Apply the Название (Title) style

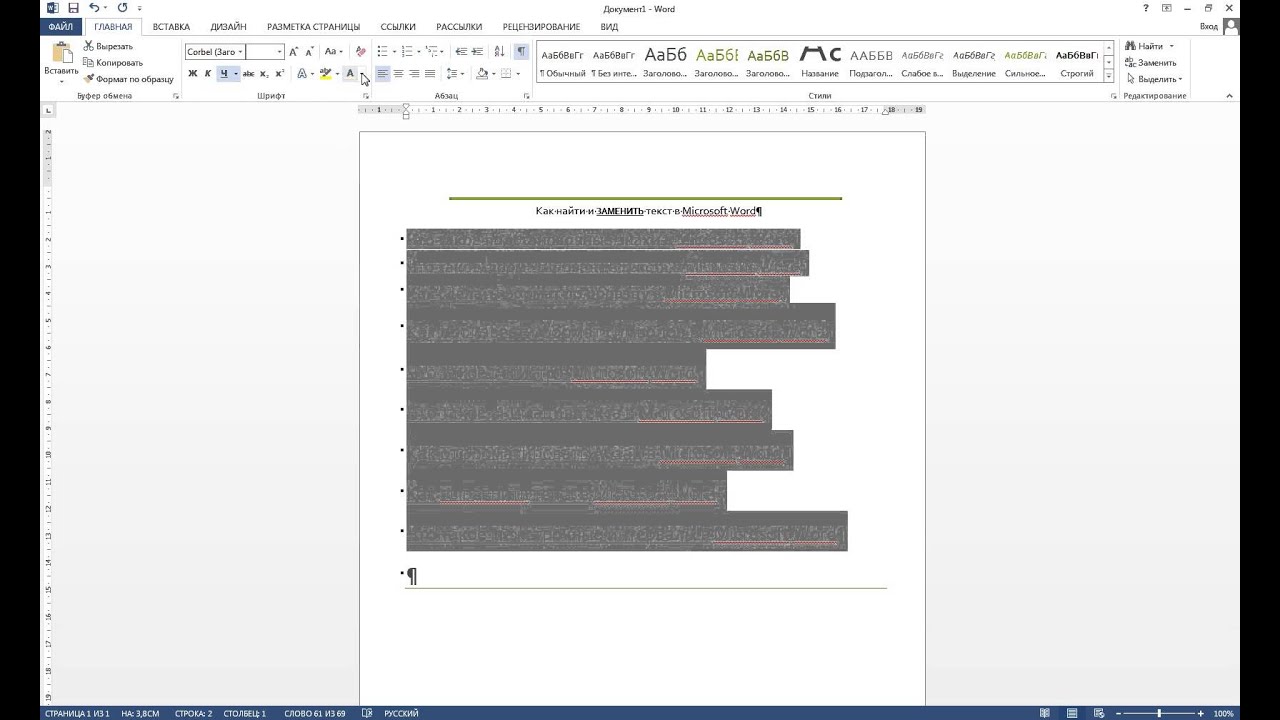[820, 63]
